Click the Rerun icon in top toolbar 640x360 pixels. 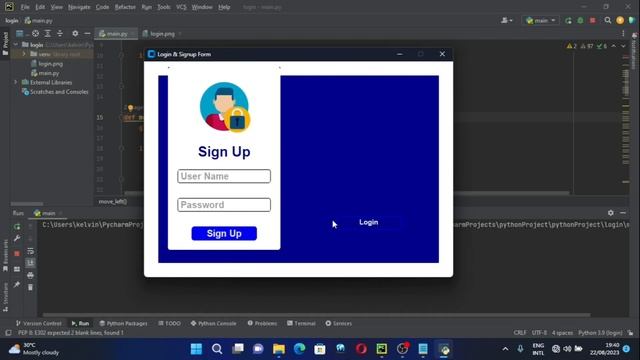[569, 20]
